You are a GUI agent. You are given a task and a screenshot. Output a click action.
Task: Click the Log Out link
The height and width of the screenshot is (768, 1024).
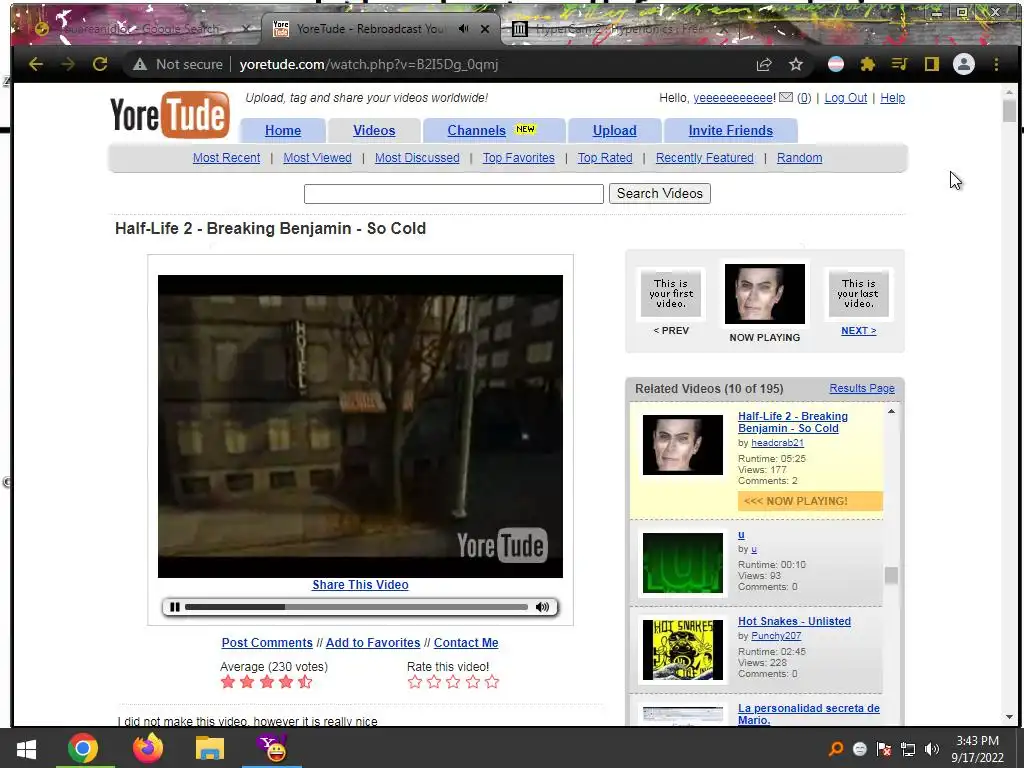click(x=846, y=98)
